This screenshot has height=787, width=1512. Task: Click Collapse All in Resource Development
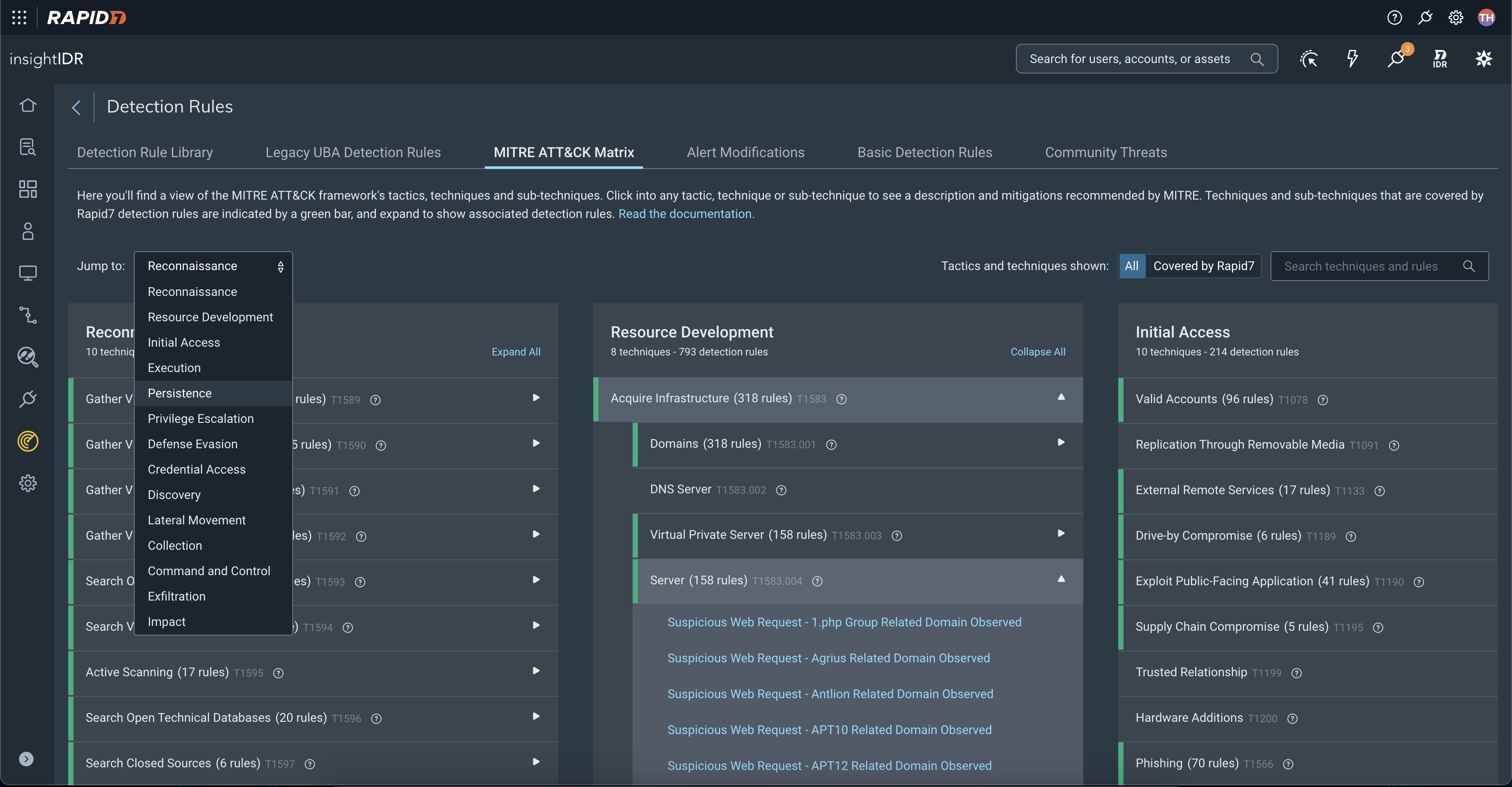(1037, 352)
